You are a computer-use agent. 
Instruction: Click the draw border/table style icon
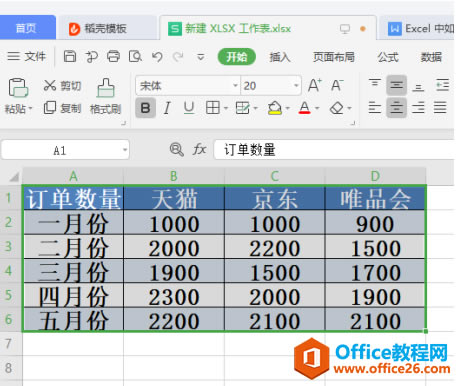point(242,108)
